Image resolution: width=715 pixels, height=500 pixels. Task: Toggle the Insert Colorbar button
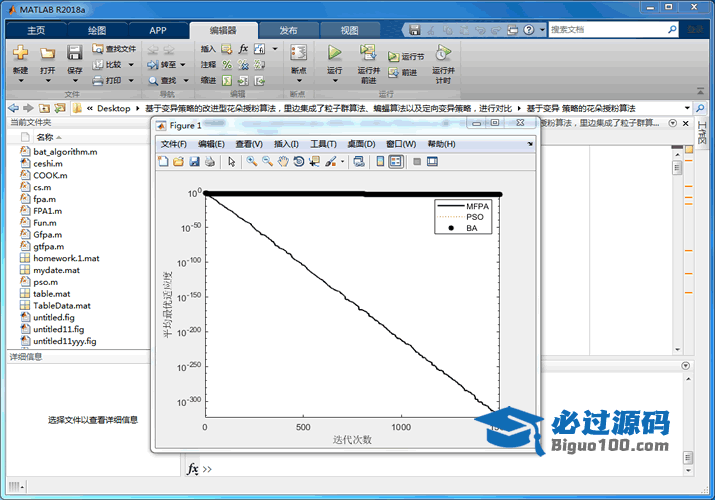380,161
